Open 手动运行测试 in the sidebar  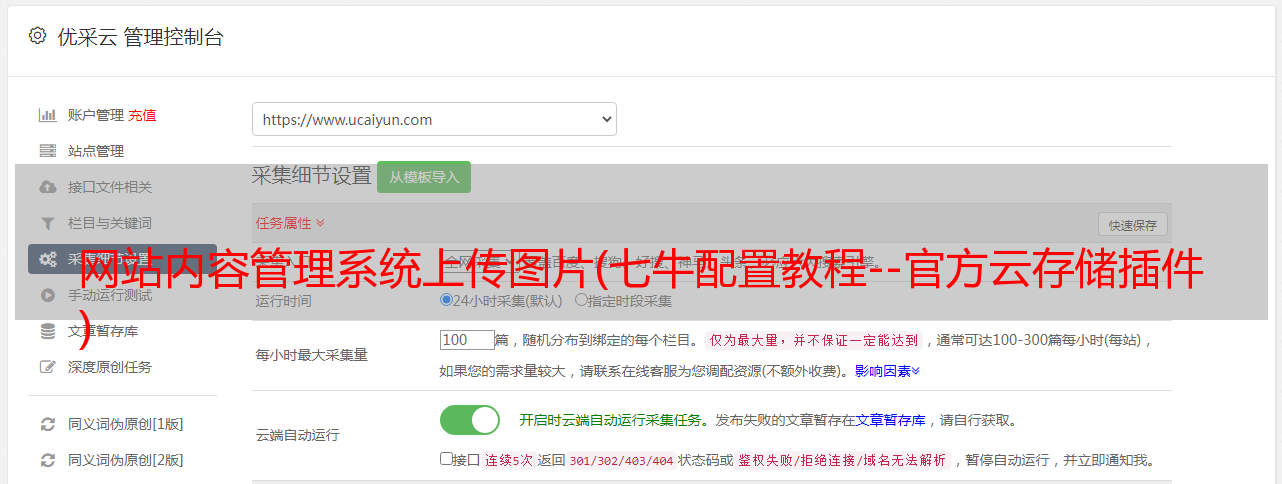click(x=110, y=295)
